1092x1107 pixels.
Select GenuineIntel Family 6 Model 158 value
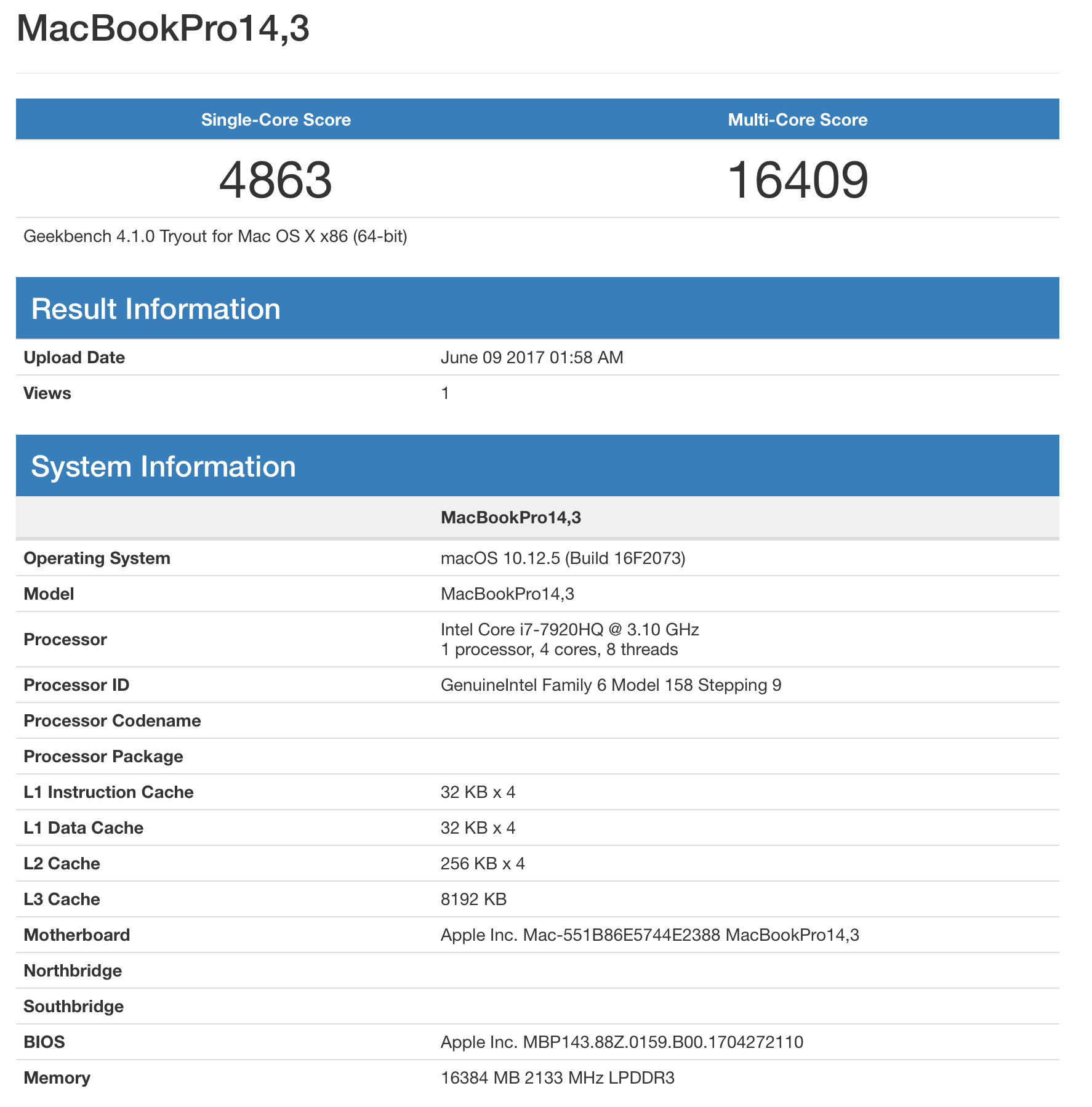611,685
